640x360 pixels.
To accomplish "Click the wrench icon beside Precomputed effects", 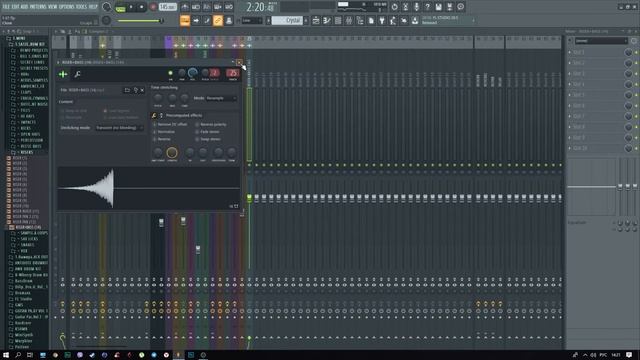I will [154, 116].
